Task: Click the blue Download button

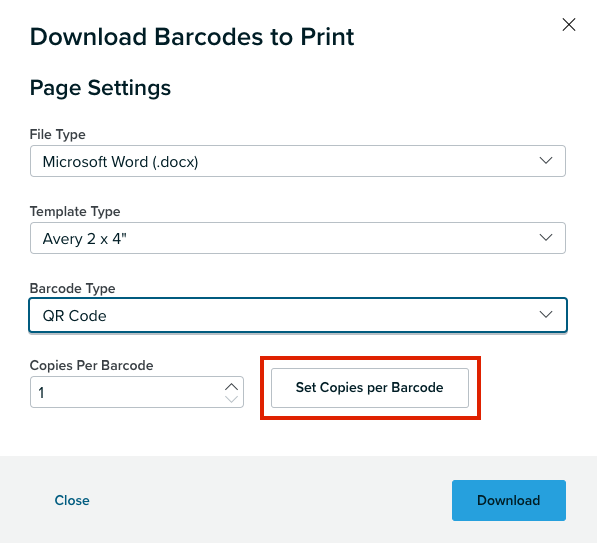Action: 509,500
